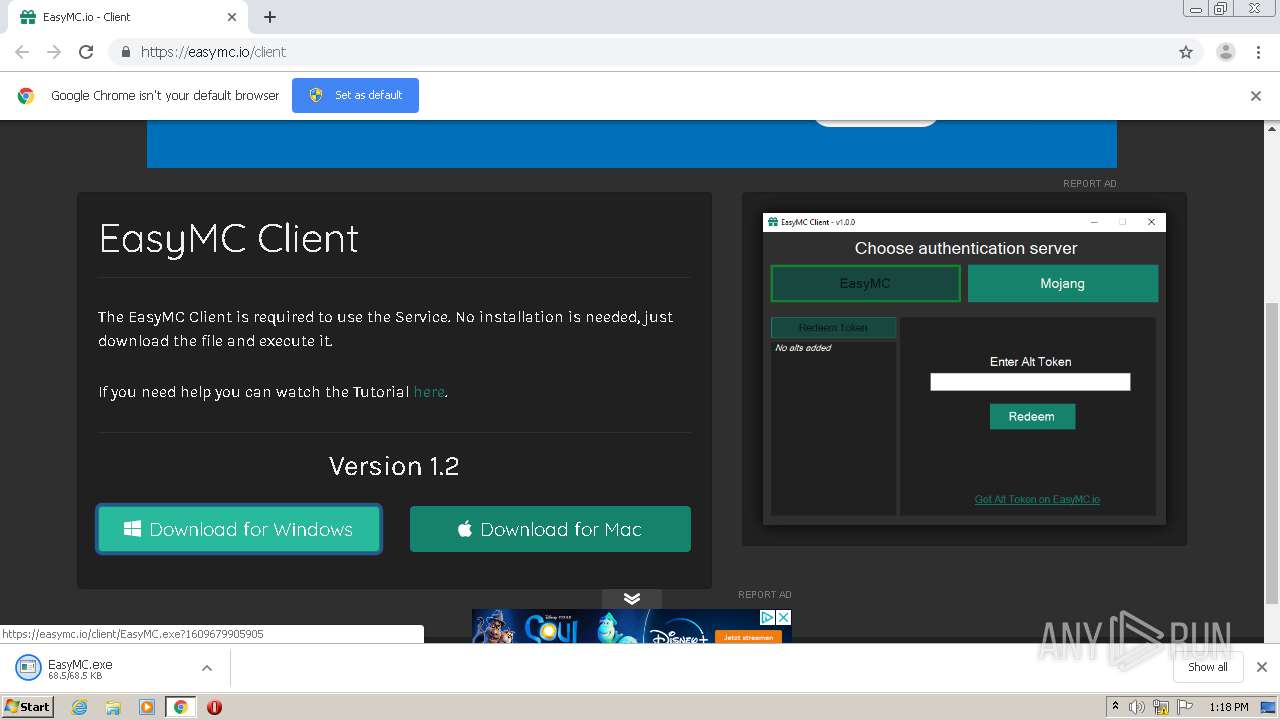Click the Apple logo in Mac button
1280x720 pixels.
coord(465,529)
